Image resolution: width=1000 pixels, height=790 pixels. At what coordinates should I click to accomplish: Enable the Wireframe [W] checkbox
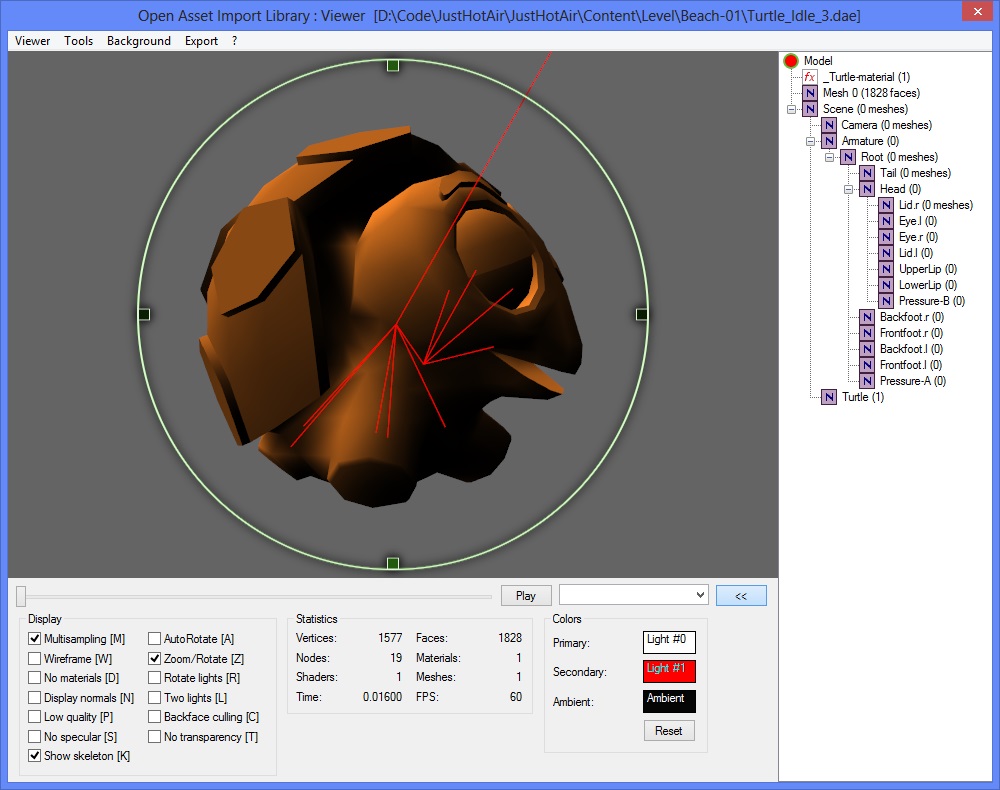click(x=35, y=659)
